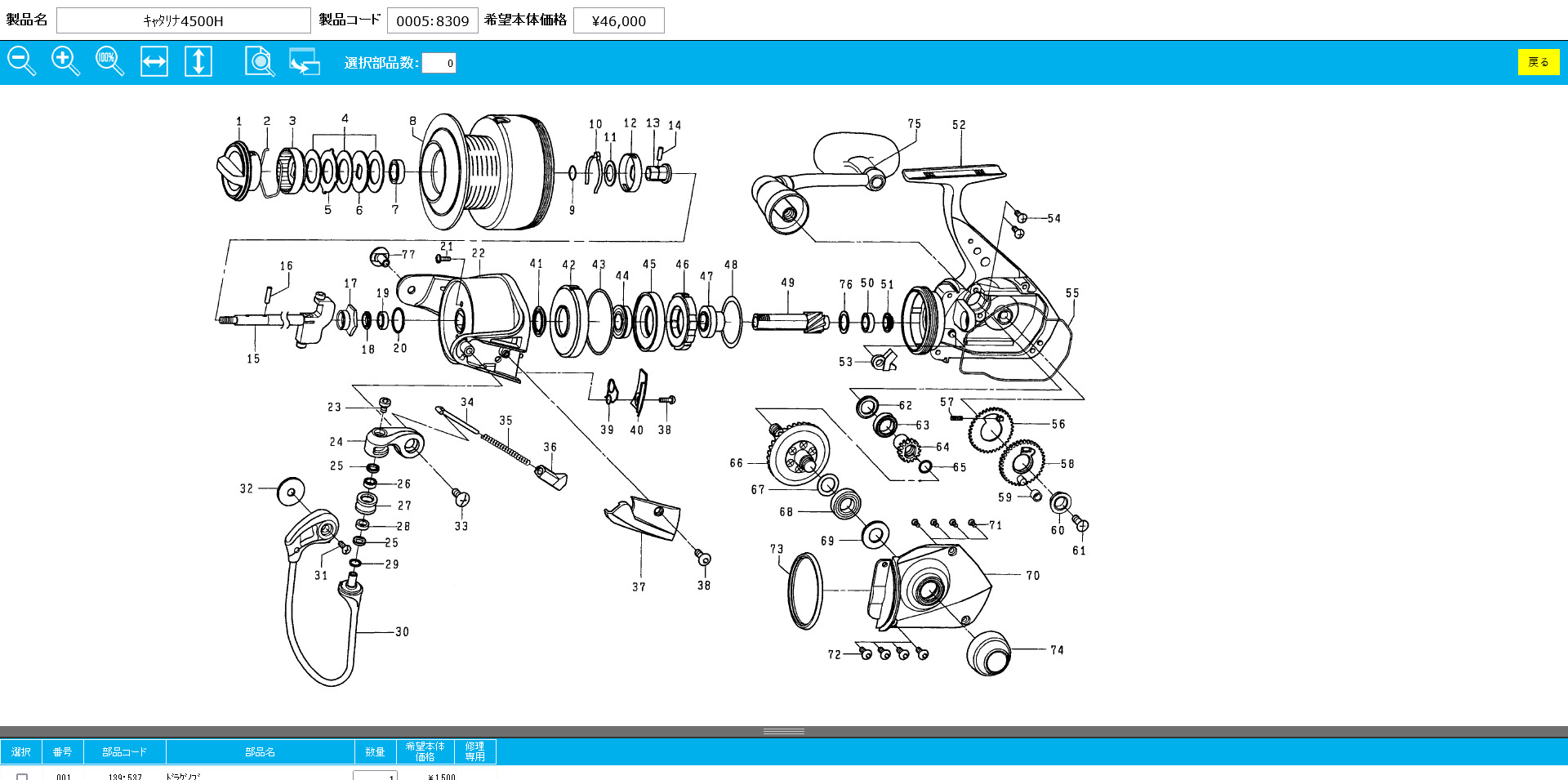Click the 製品コード field 0005:8309

(432, 20)
